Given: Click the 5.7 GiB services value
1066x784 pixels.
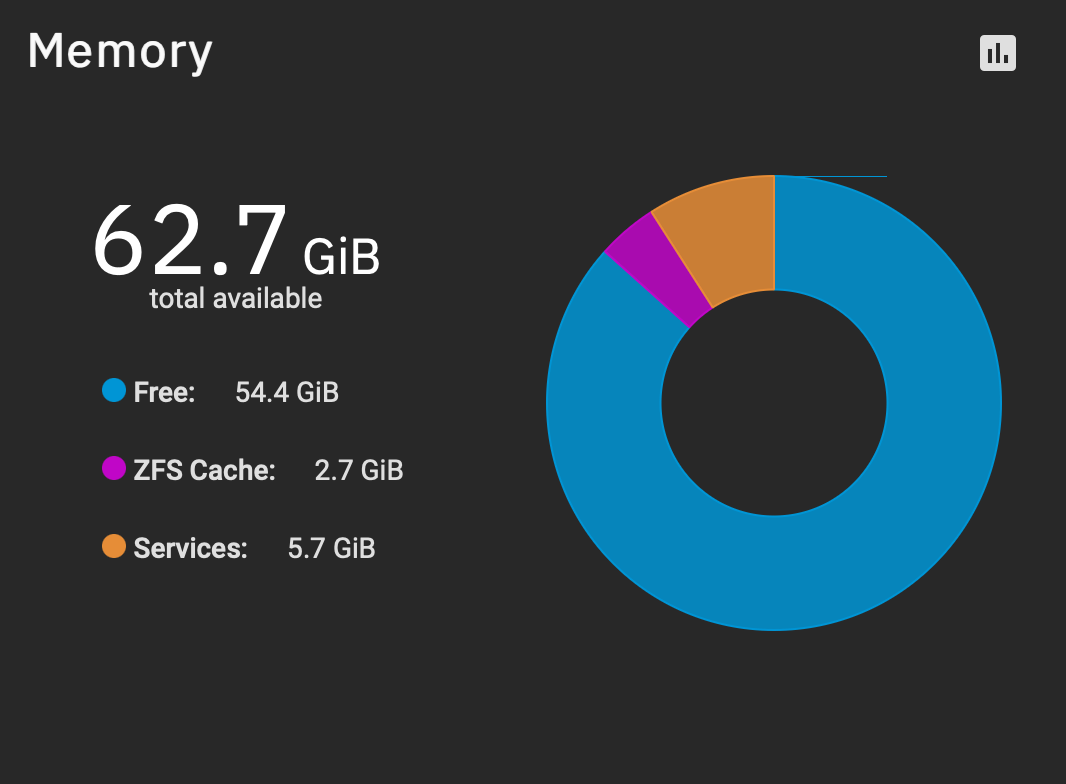Looking at the screenshot, I should point(332,548).
